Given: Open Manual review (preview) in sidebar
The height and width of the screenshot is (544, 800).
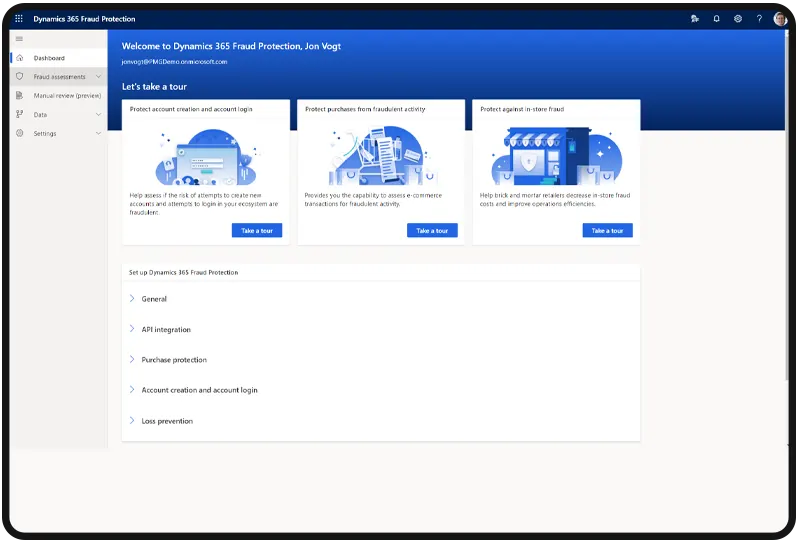Looking at the screenshot, I should pos(67,96).
